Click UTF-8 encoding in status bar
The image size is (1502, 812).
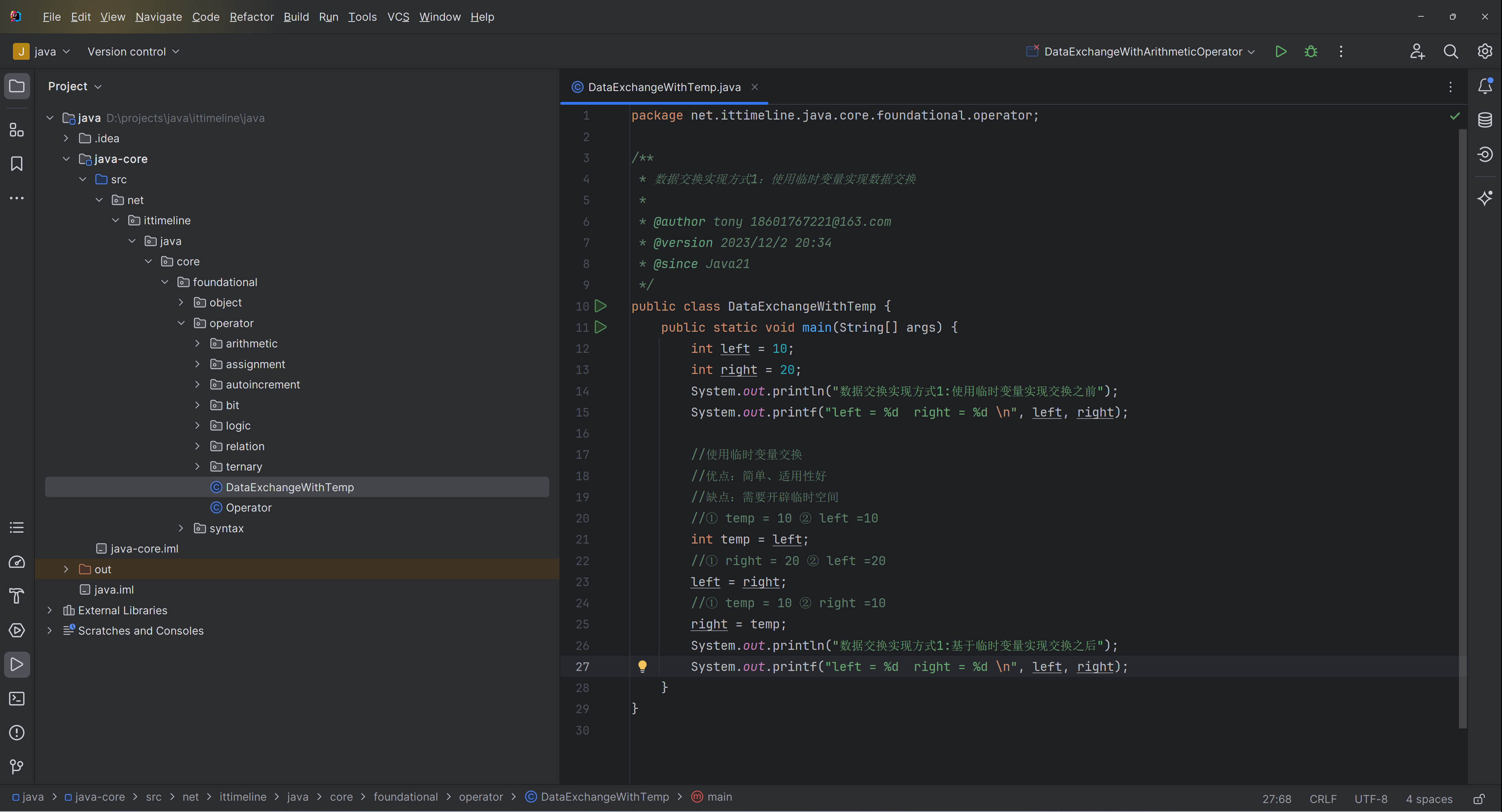[1371, 799]
